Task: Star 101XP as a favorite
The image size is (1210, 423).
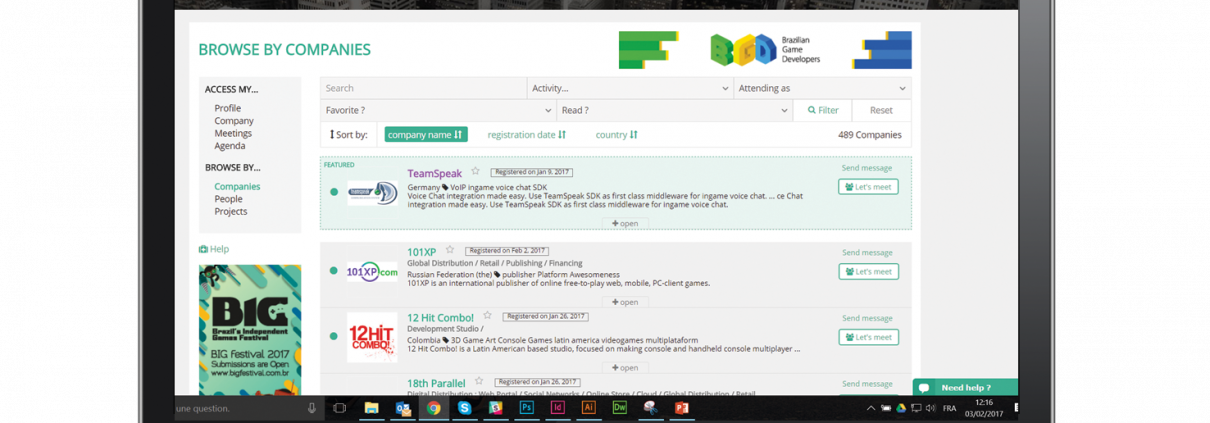Action: (450, 250)
